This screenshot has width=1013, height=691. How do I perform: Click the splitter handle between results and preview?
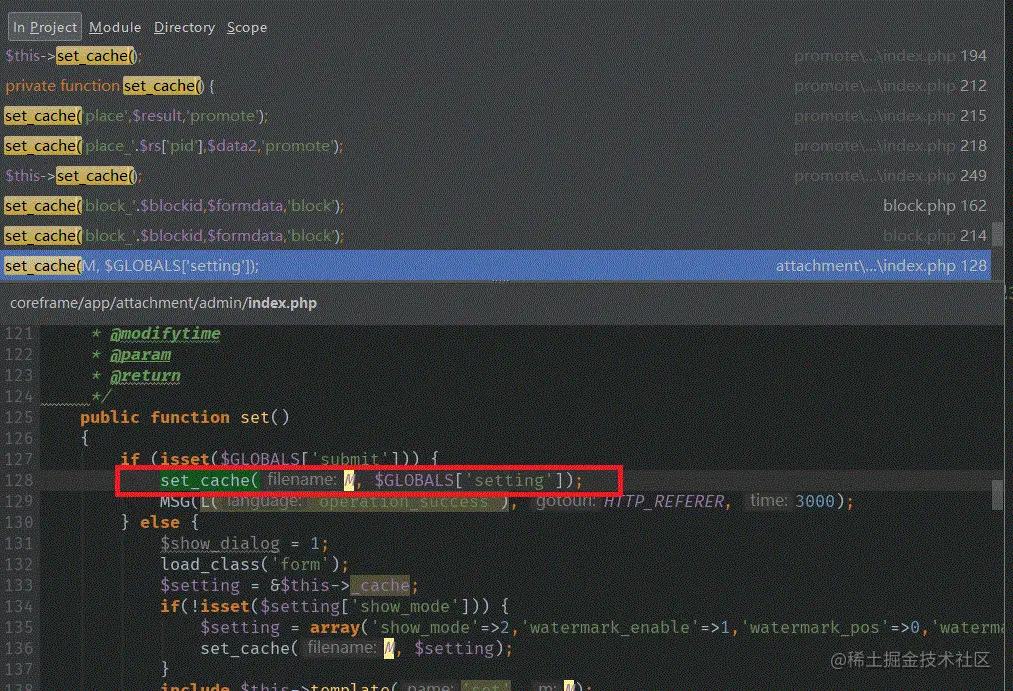tap(501, 282)
